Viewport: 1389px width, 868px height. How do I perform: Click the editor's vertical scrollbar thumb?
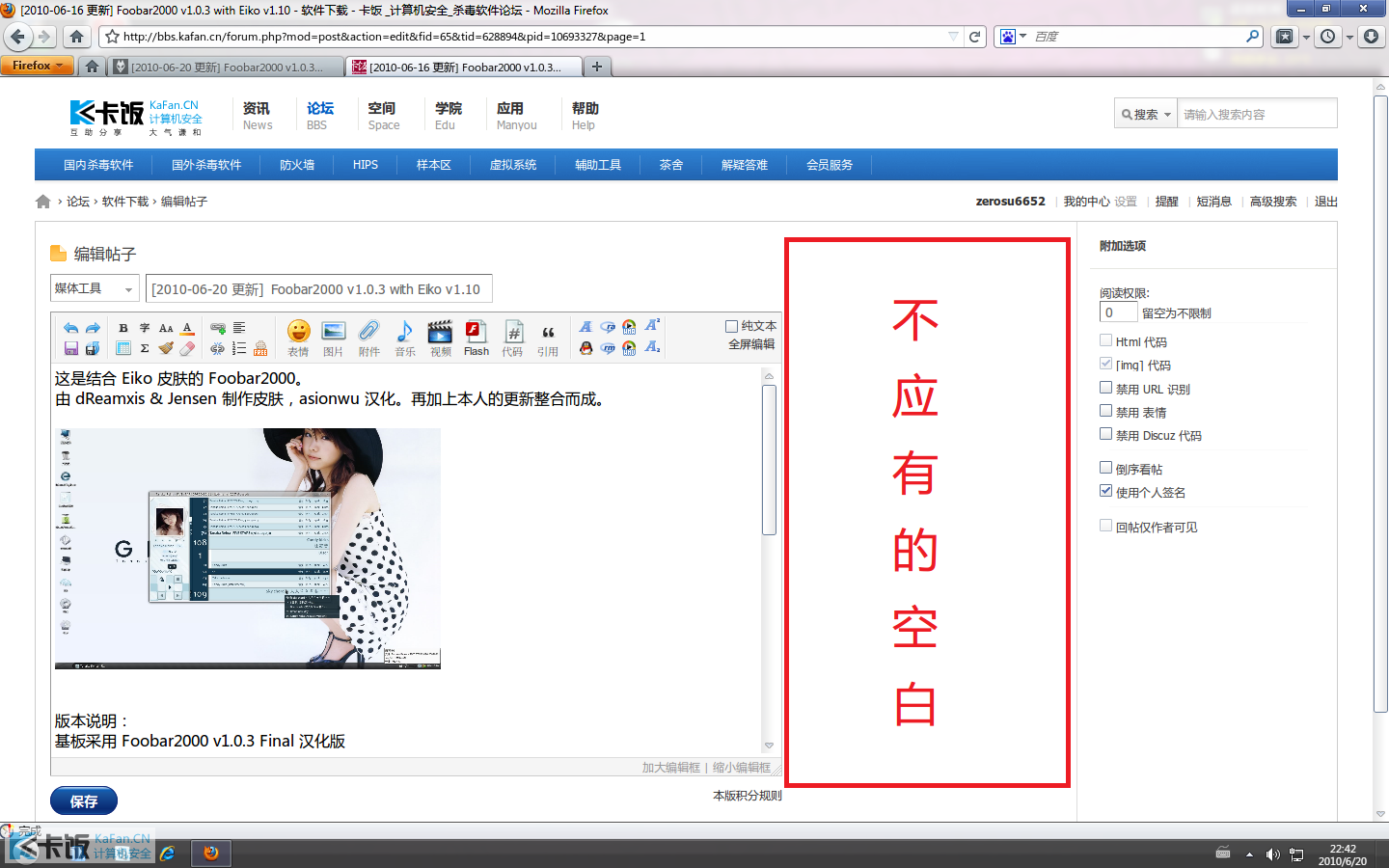769,460
